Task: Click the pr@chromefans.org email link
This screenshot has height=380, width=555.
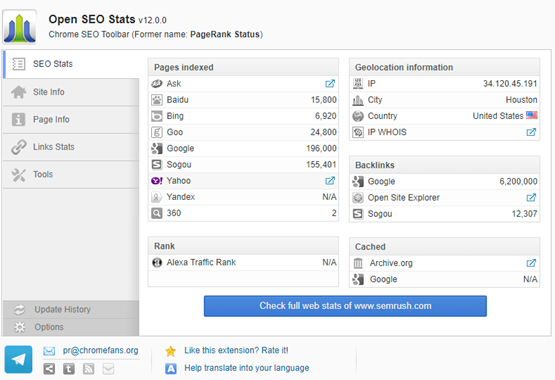Action: [x=101, y=350]
